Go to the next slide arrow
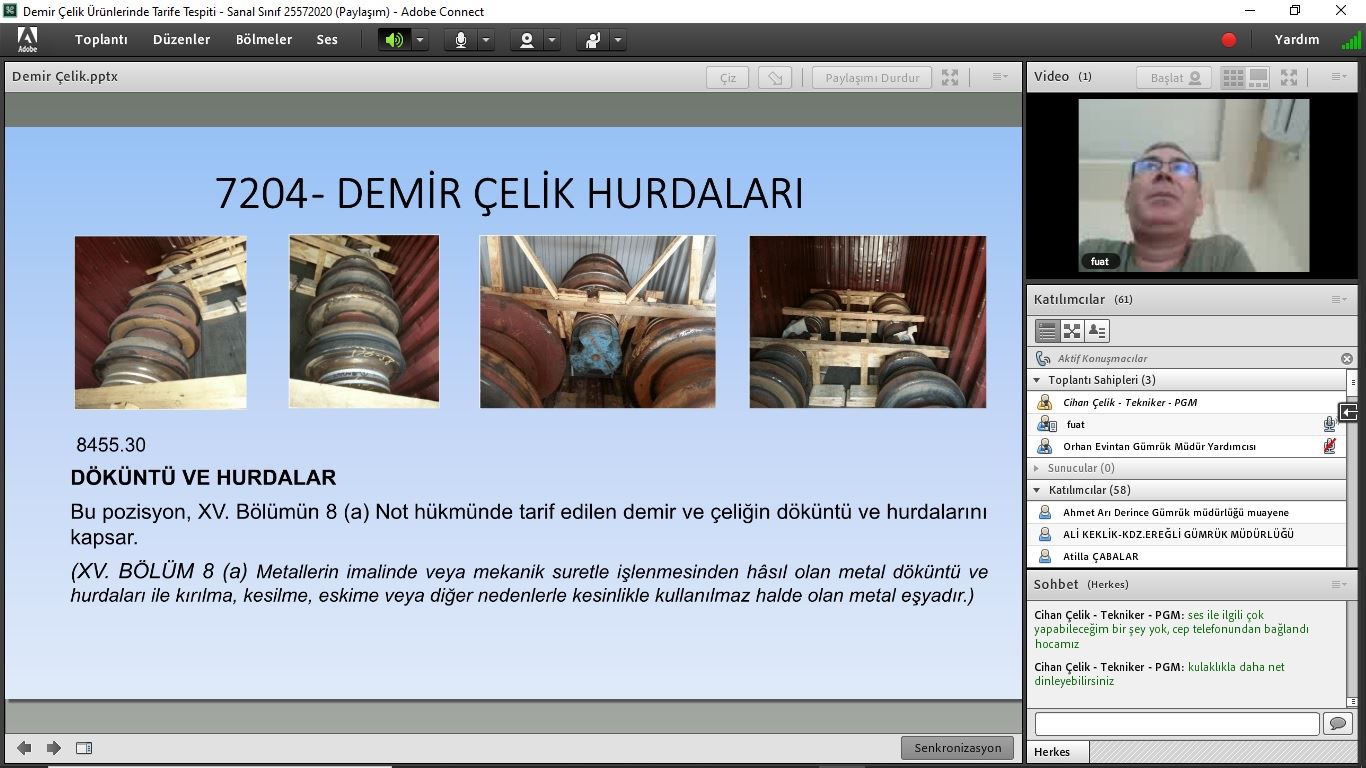 (54, 748)
